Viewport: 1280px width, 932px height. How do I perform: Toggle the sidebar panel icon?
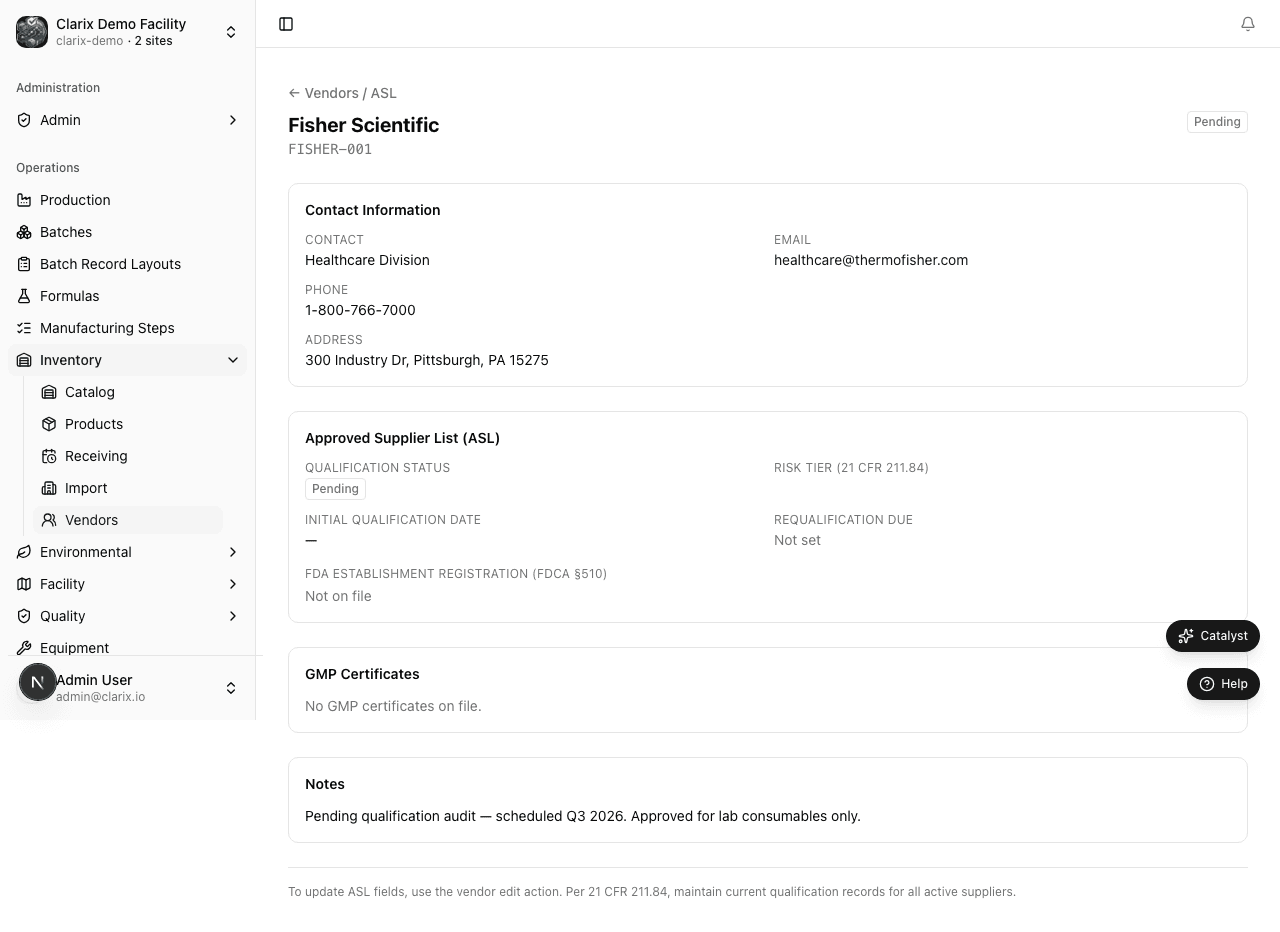tap(286, 24)
